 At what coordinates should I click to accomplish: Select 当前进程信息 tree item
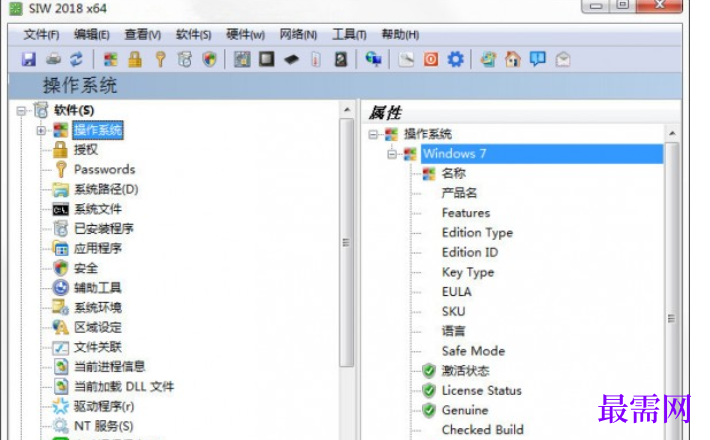pyautogui.click(x=110, y=366)
